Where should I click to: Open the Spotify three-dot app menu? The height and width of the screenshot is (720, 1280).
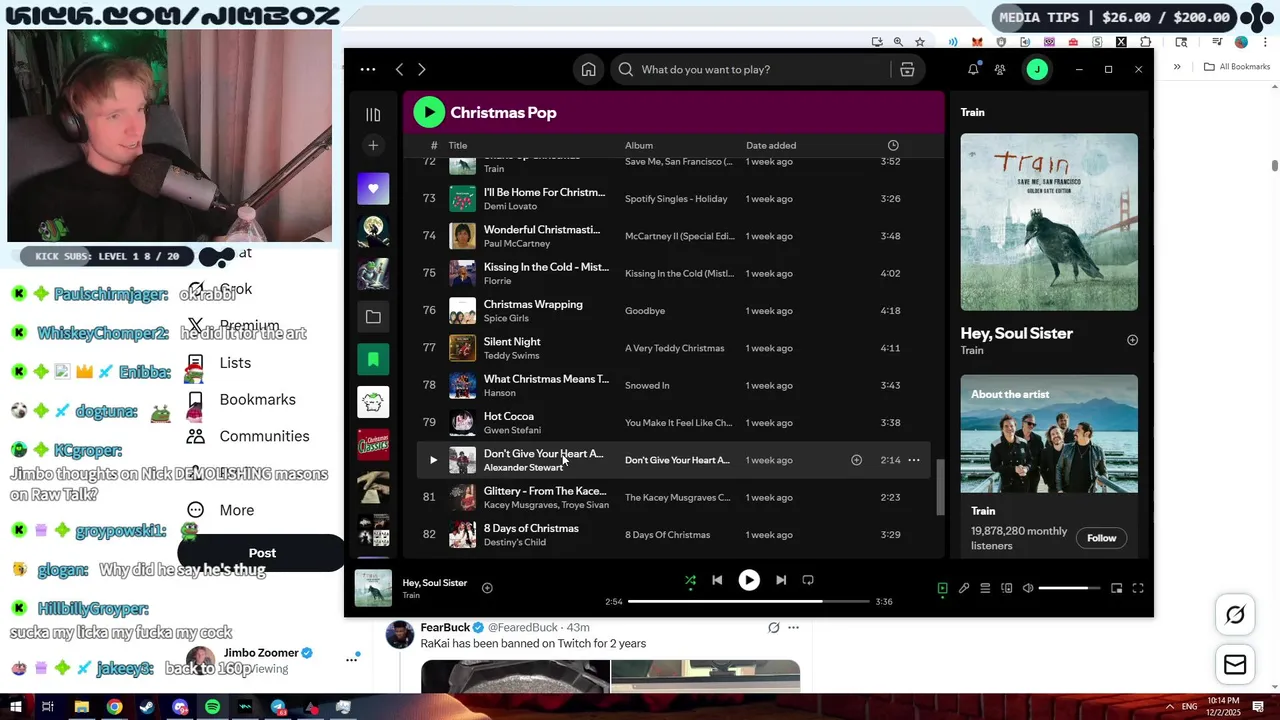(368, 69)
